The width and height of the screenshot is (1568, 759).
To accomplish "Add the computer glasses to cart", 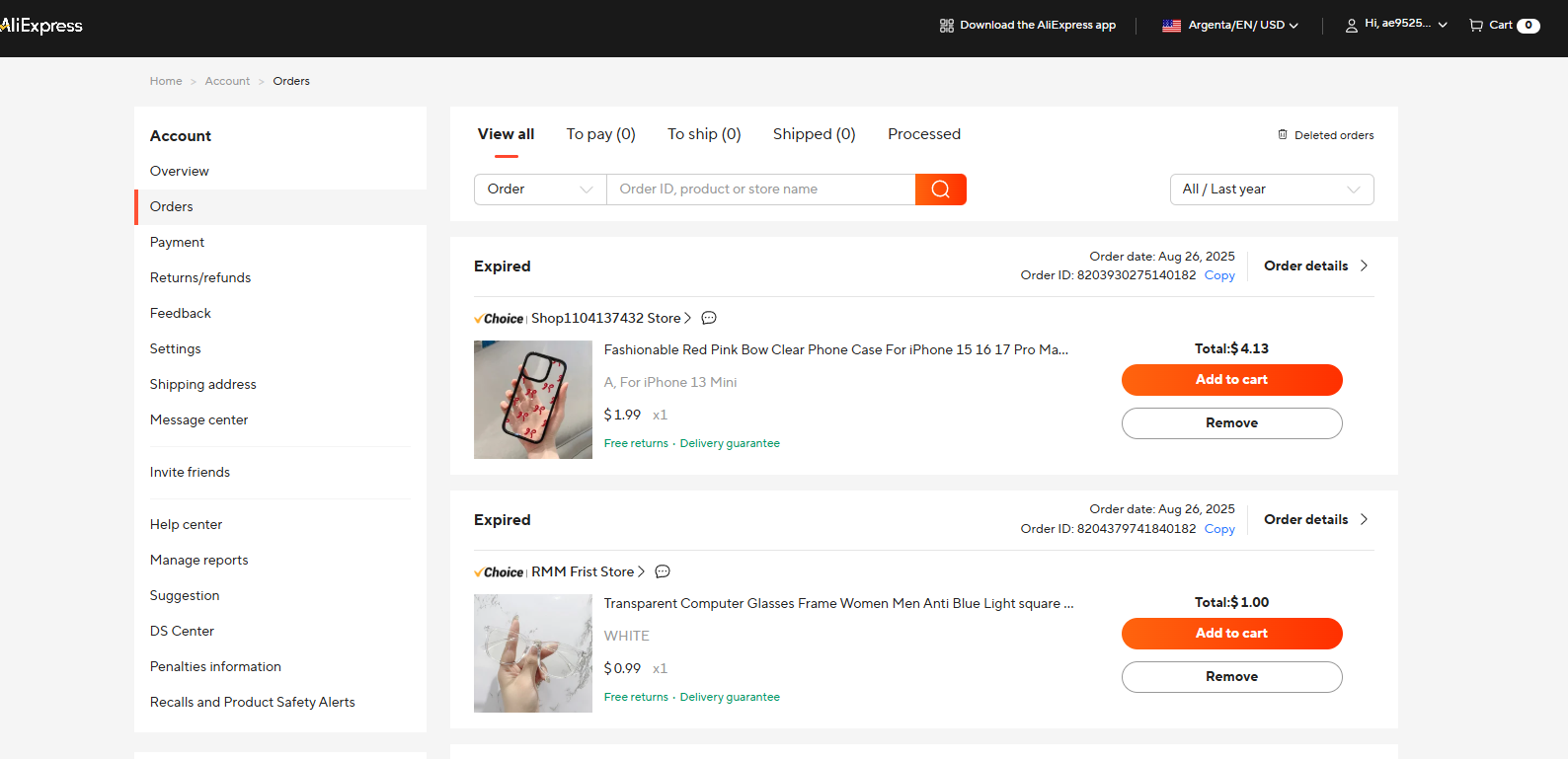I will click(x=1232, y=634).
